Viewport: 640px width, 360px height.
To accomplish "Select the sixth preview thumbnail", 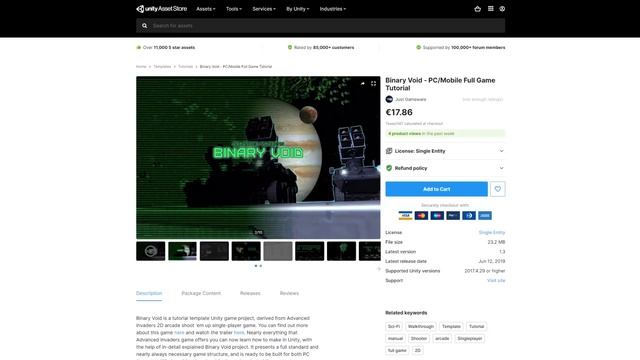I will [310, 251].
